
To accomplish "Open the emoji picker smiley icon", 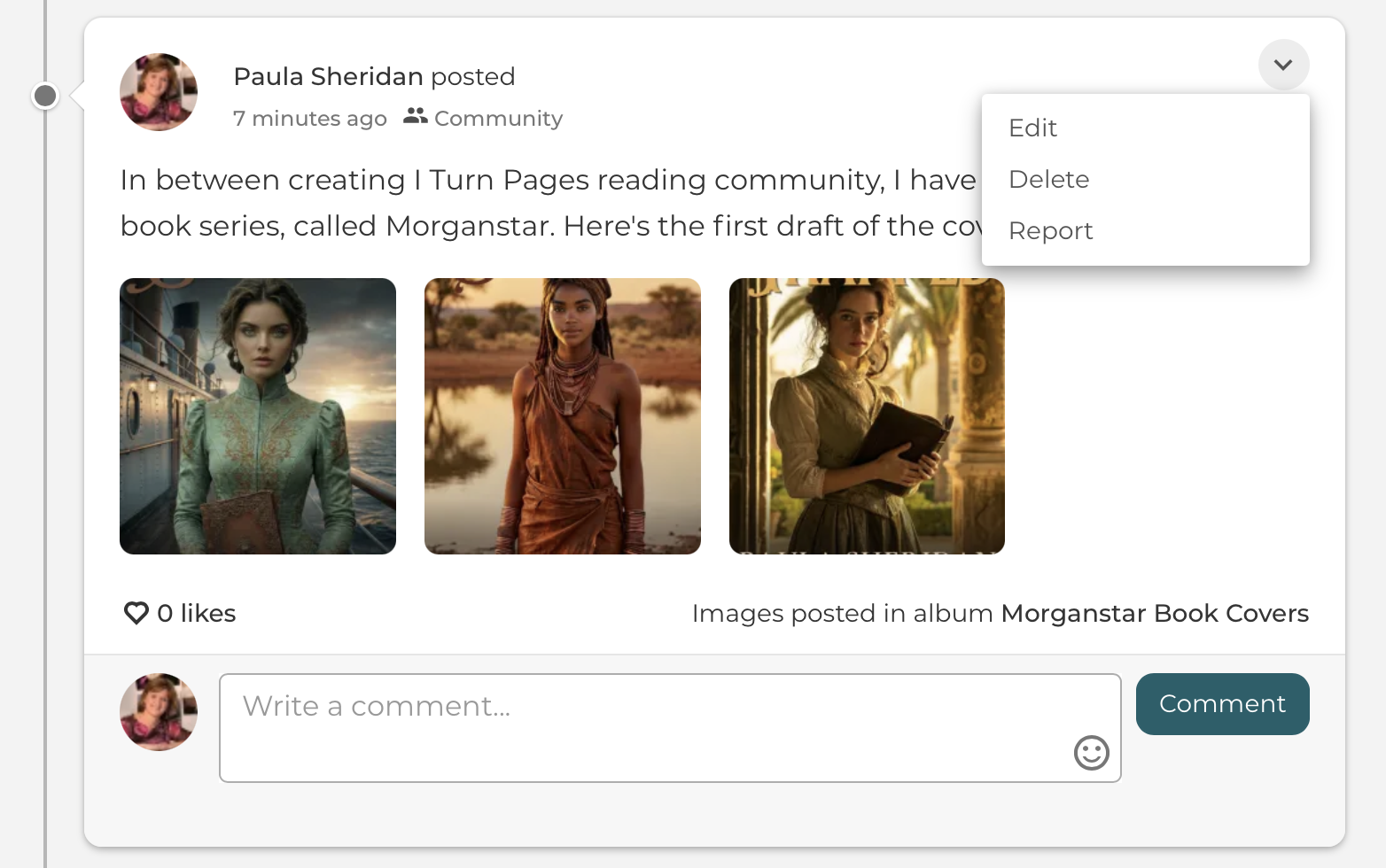I will tap(1091, 753).
